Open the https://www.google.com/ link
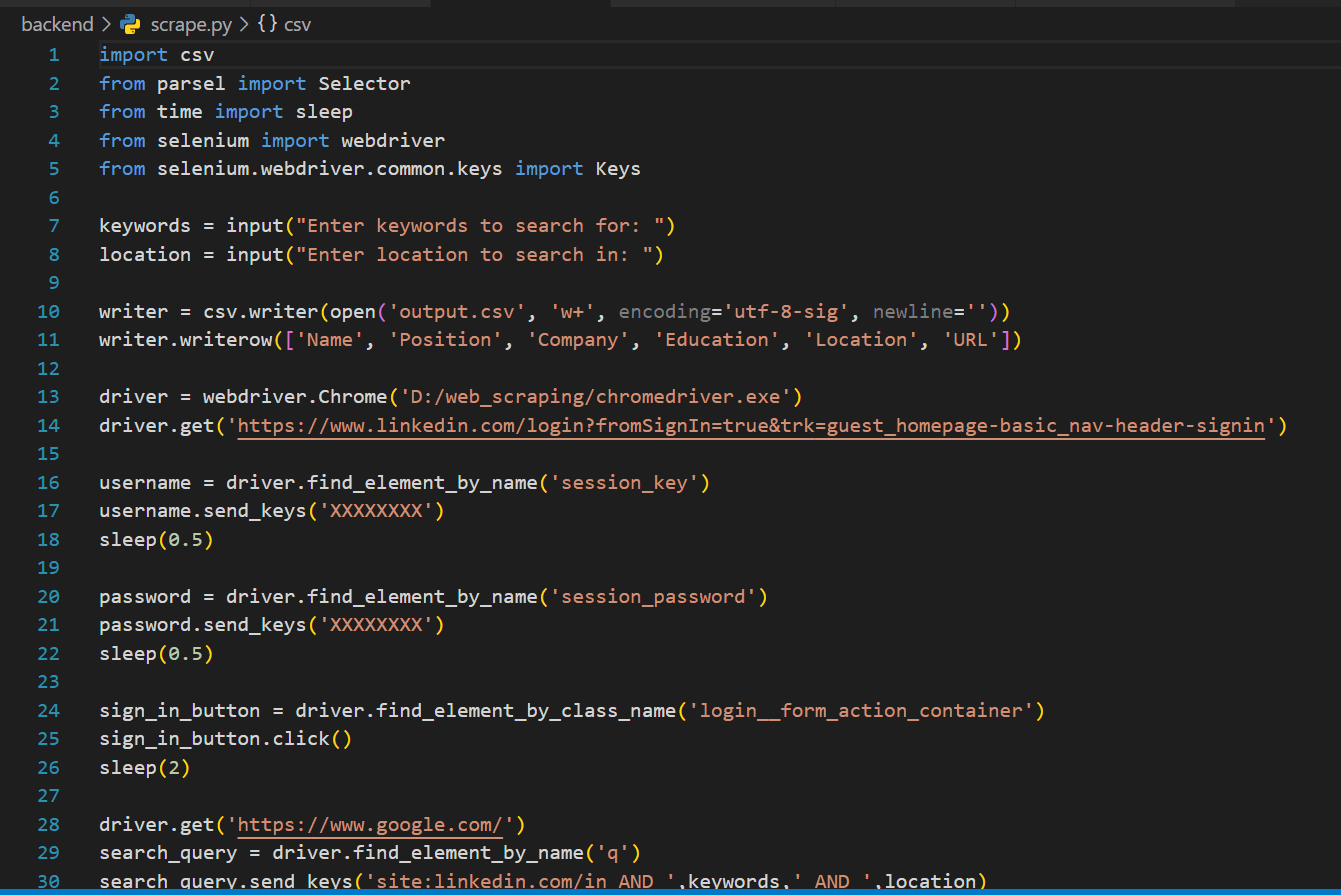1341x895 pixels. pos(370,825)
